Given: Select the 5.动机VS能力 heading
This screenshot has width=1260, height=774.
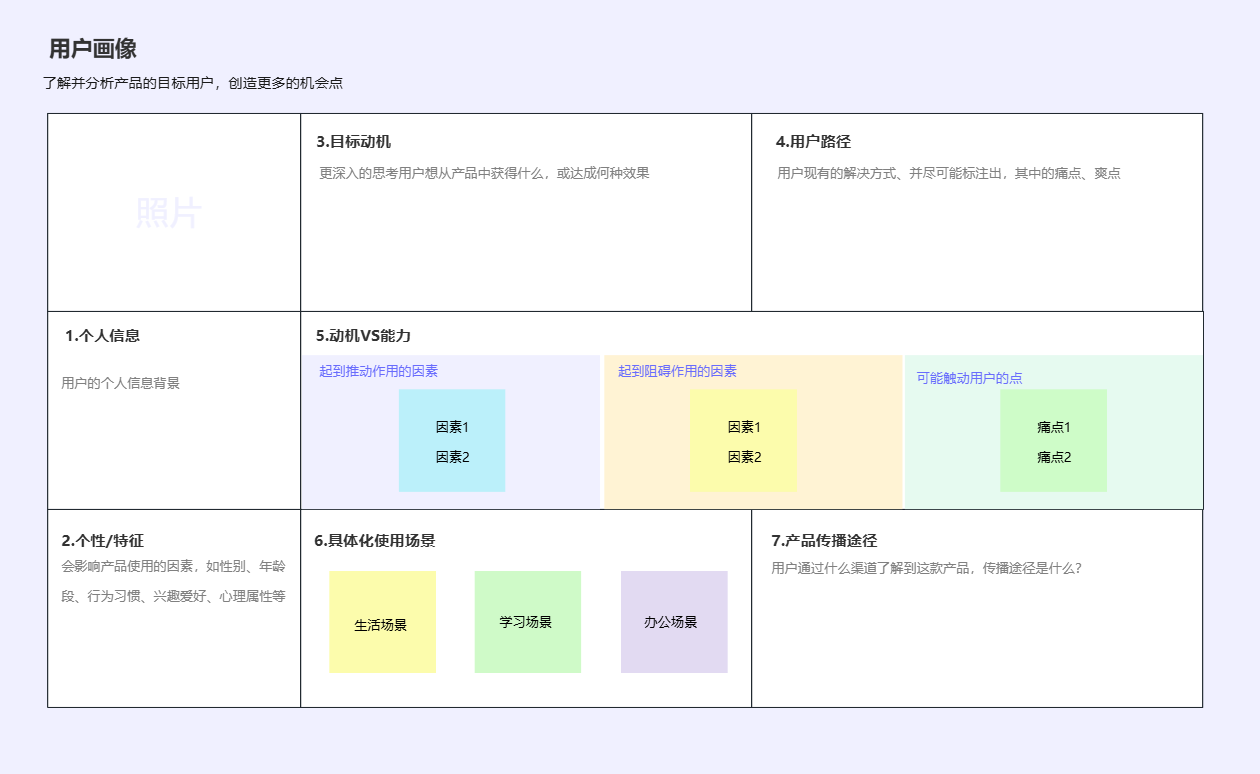Looking at the screenshot, I should coord(363,336).
